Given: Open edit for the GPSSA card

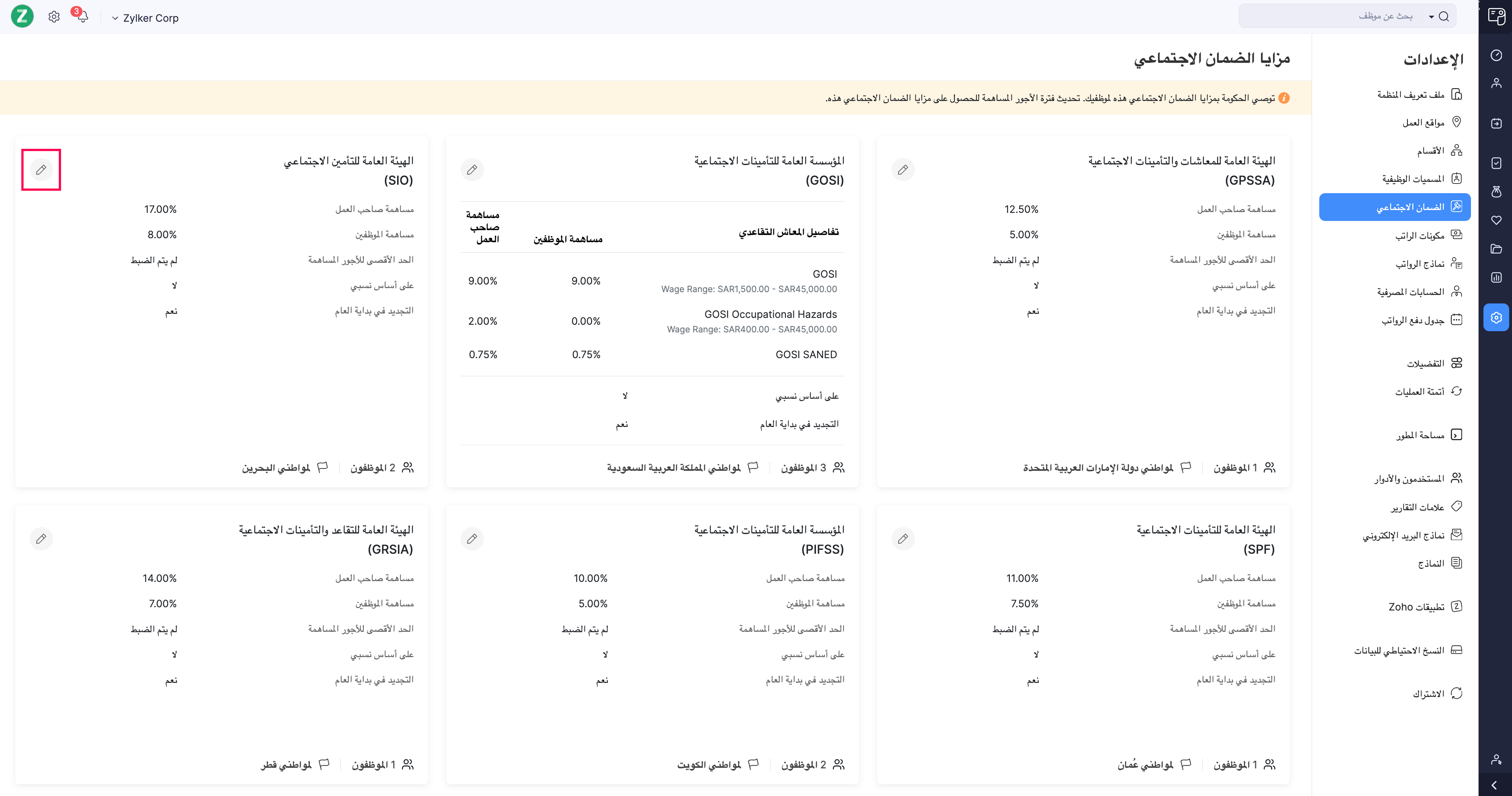Looking at the screenshot, I should [x=903, y=170].
